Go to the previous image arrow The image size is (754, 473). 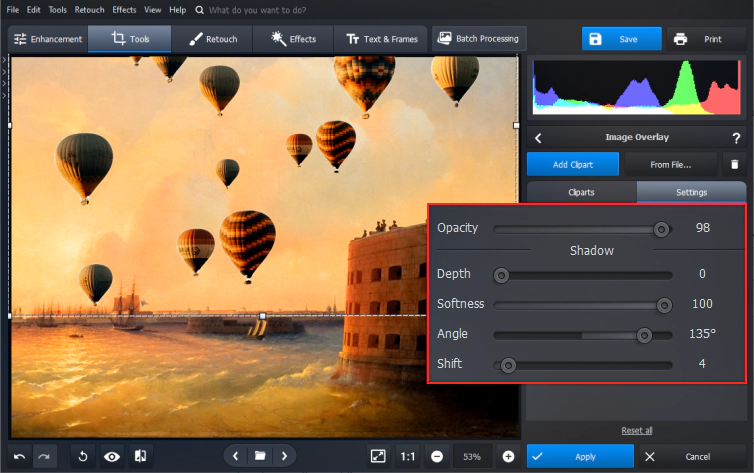pyautogui.click(x=236, y=456)
